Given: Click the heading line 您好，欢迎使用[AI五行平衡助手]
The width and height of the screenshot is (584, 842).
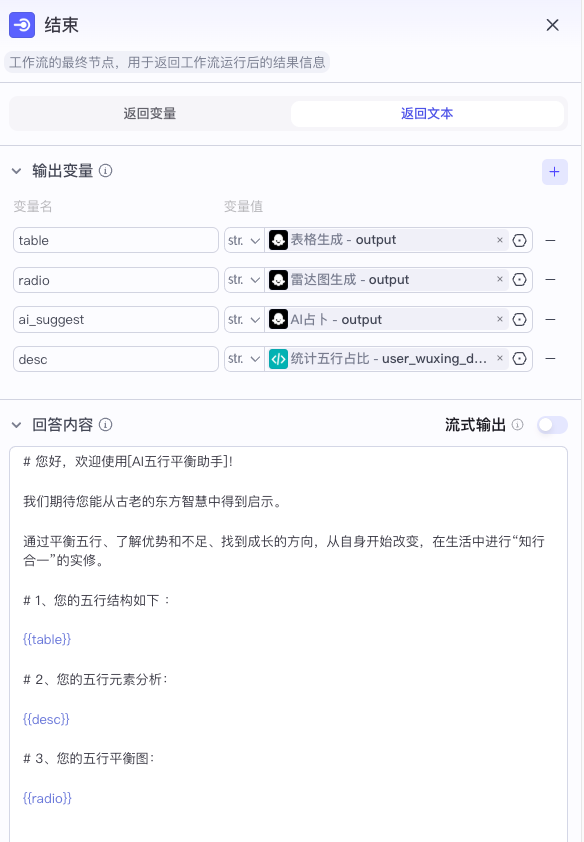Looking at the screenshot, I should point(128,461).
